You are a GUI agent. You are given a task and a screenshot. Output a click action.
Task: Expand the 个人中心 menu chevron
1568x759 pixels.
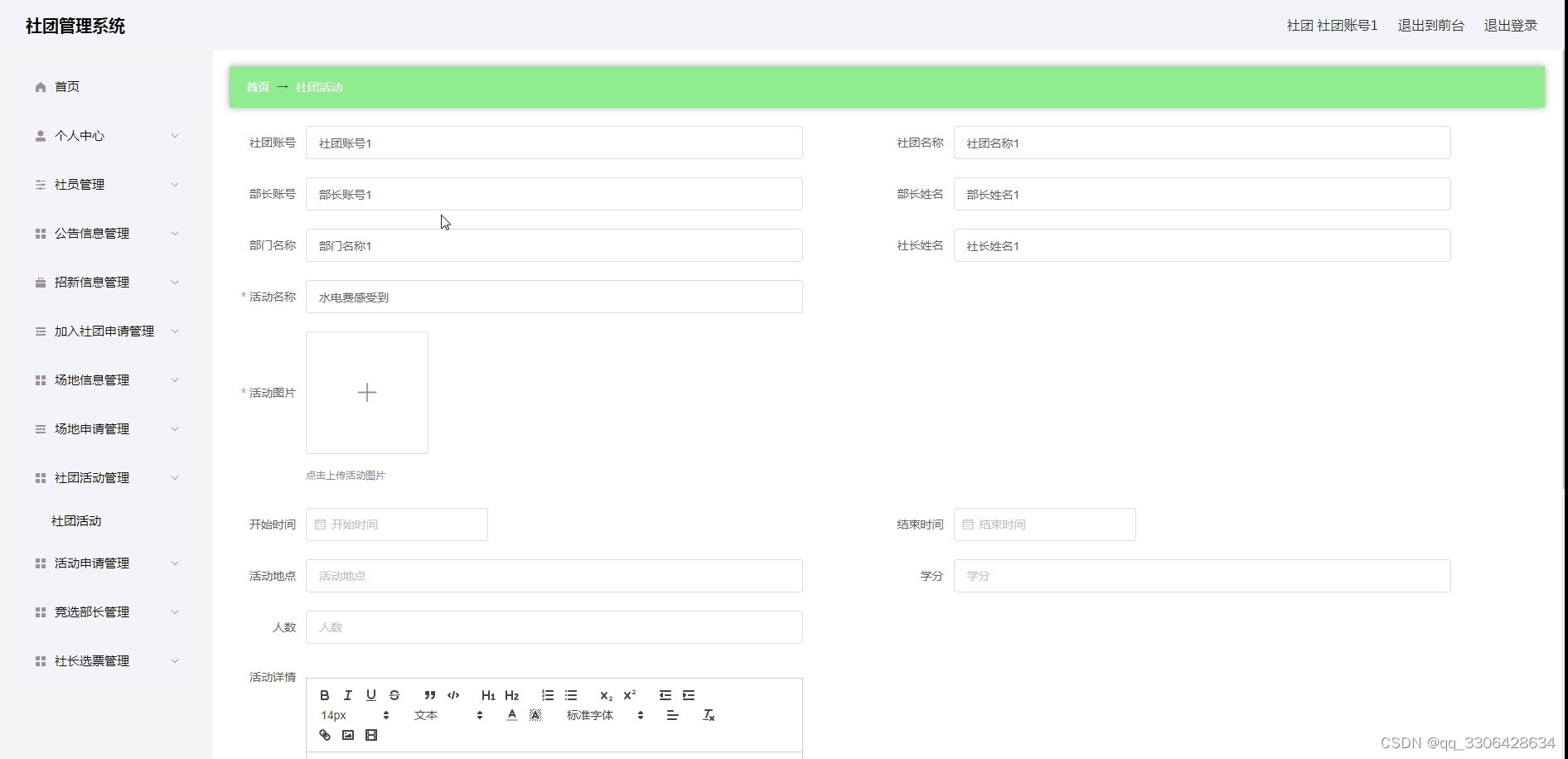point(175,136)
